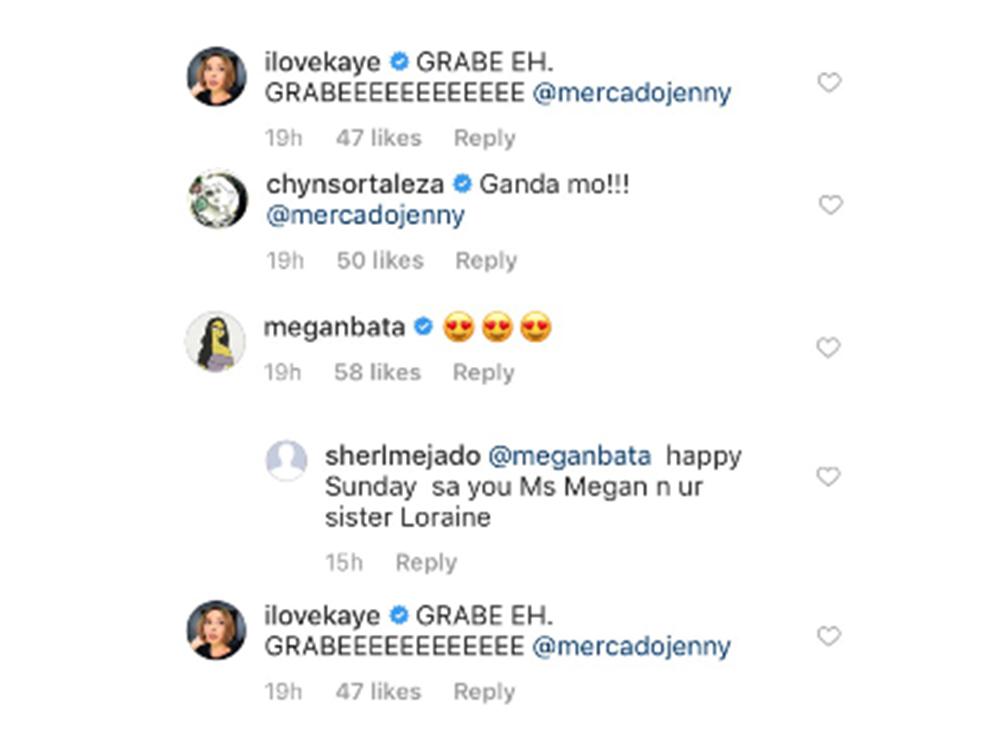Reply to meganbata's emoji comment
This screenshot has width=1000, height=750.
(483, 373)
